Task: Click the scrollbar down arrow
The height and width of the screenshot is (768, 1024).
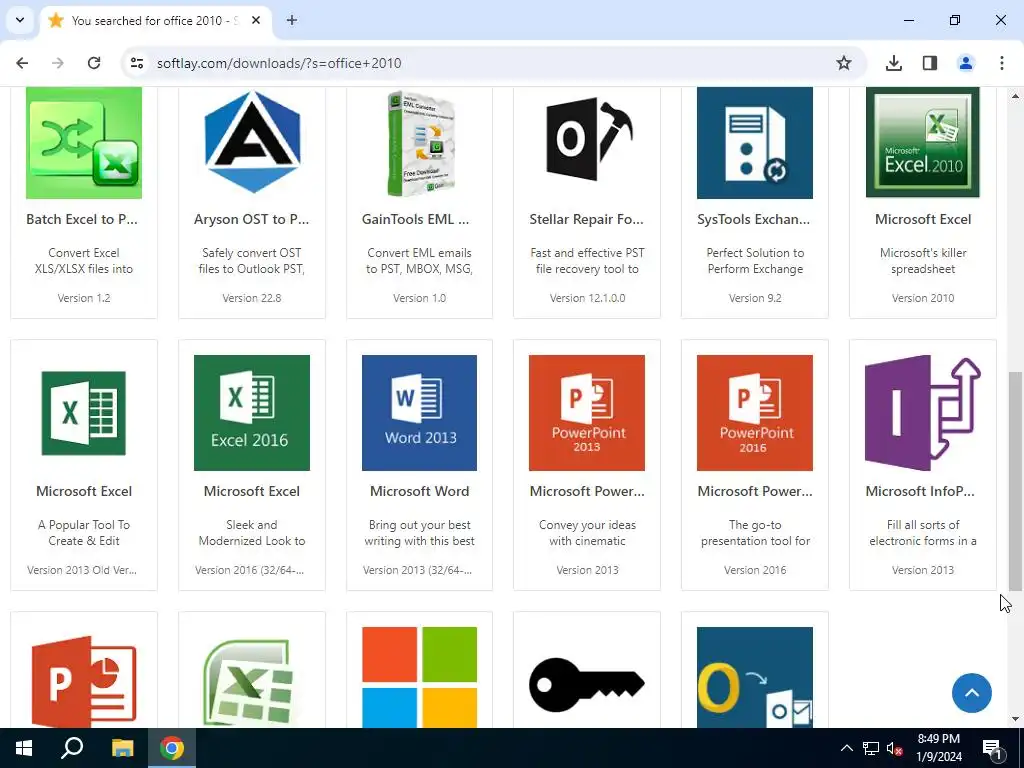Action: [x=1015, y=720]
